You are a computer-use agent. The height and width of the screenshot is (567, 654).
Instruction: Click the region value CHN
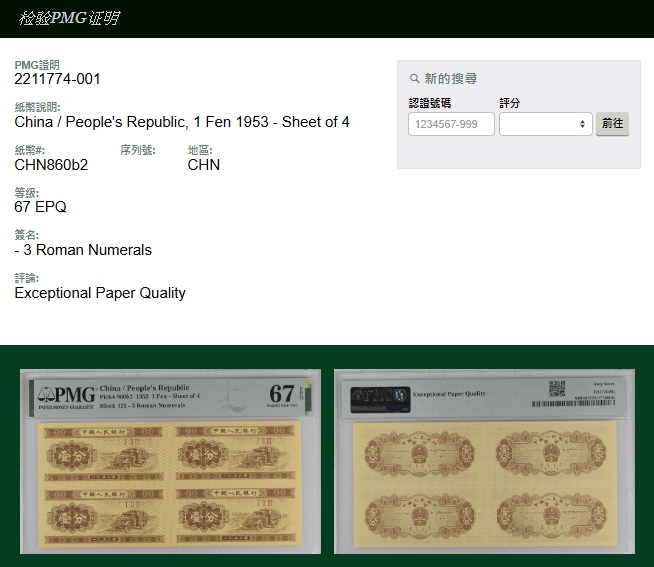point(204,165)
